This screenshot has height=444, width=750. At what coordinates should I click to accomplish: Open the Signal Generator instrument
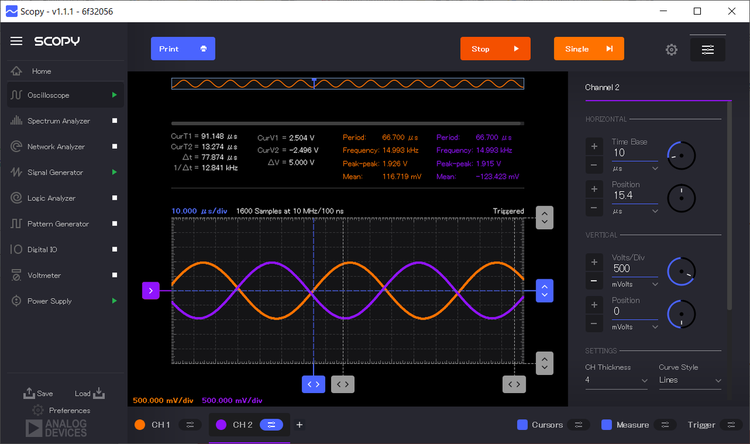[66, 172]
